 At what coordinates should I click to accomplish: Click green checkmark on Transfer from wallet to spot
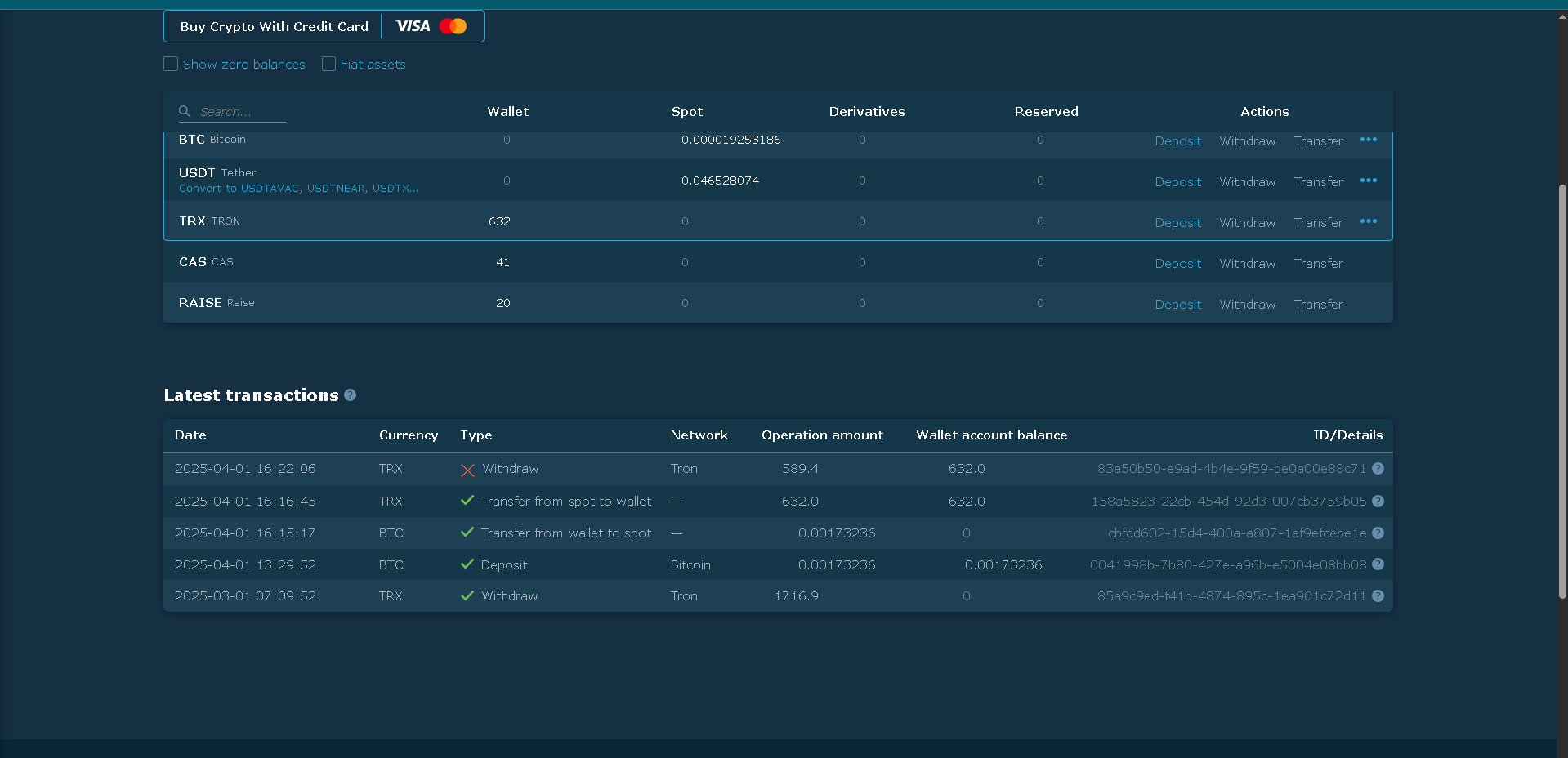[x=467, y=533]
